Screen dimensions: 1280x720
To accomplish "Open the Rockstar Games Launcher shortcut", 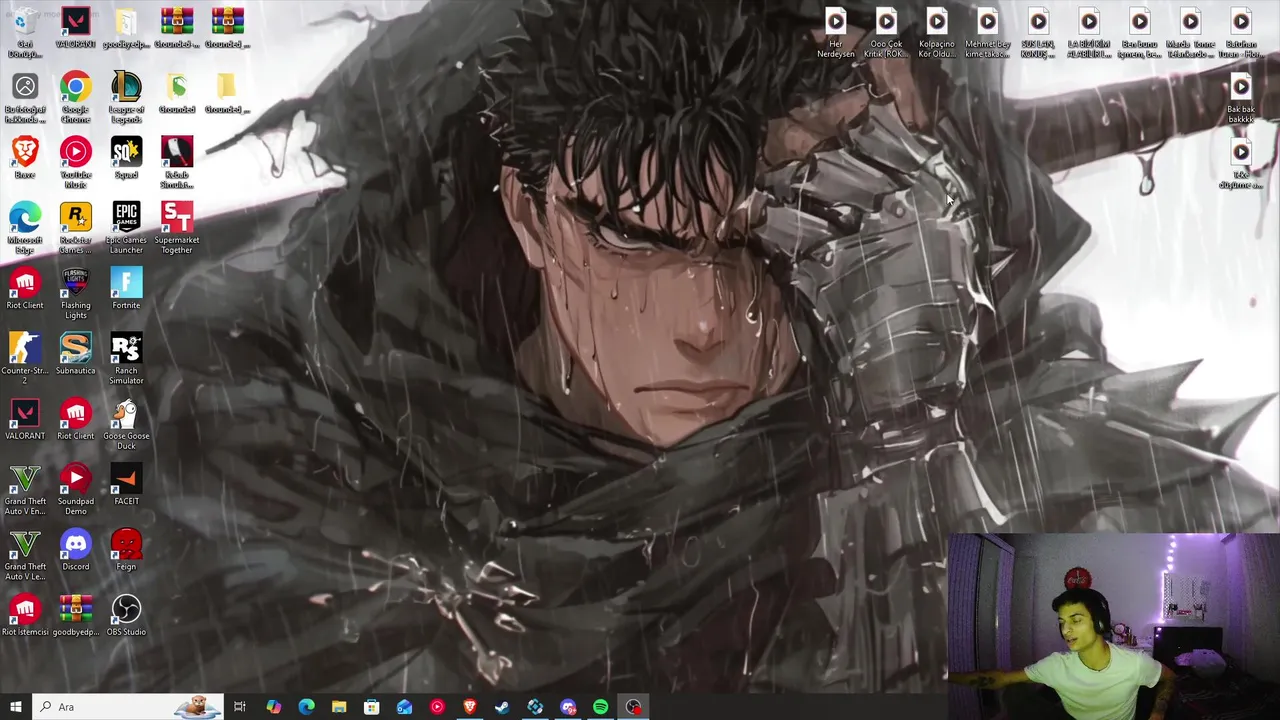I will click(x=75, y=228).
